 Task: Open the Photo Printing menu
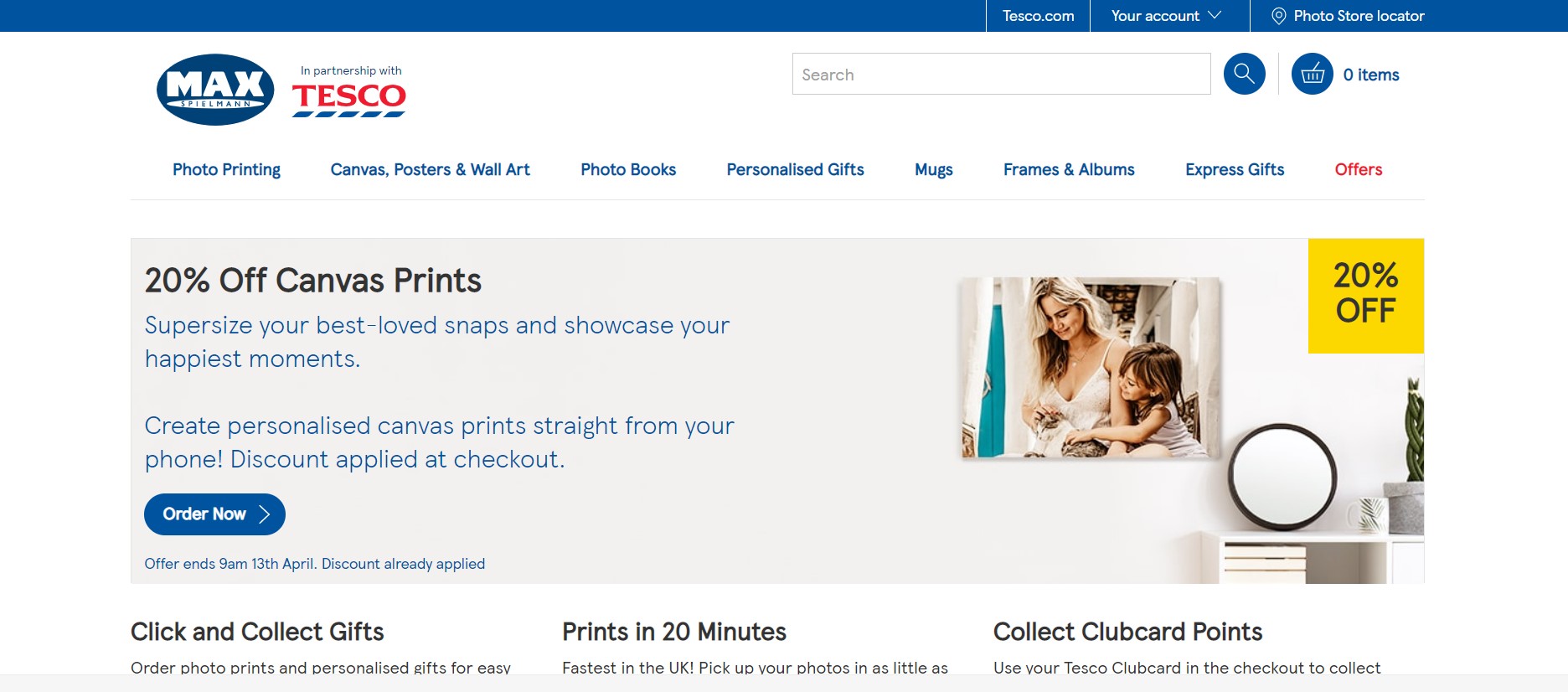(x=226, y=169)
